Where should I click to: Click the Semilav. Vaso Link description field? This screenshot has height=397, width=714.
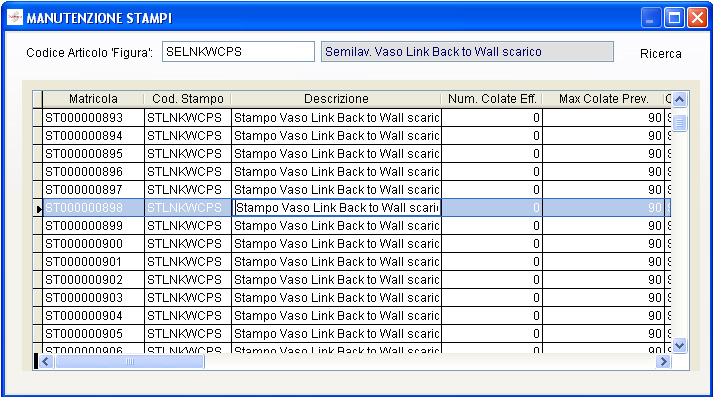coord(467,51)
